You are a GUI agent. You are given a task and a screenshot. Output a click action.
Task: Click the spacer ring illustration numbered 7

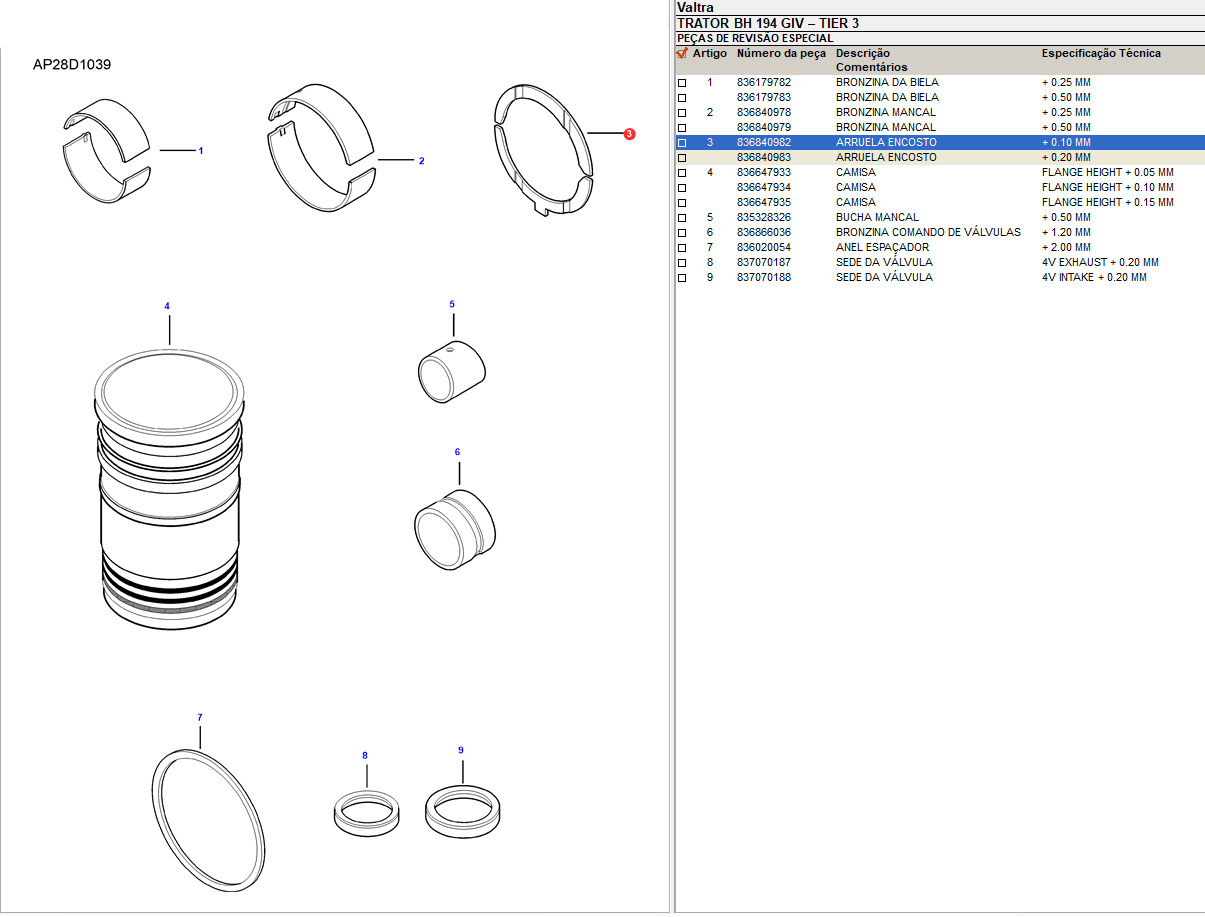(x=208, y=820)
